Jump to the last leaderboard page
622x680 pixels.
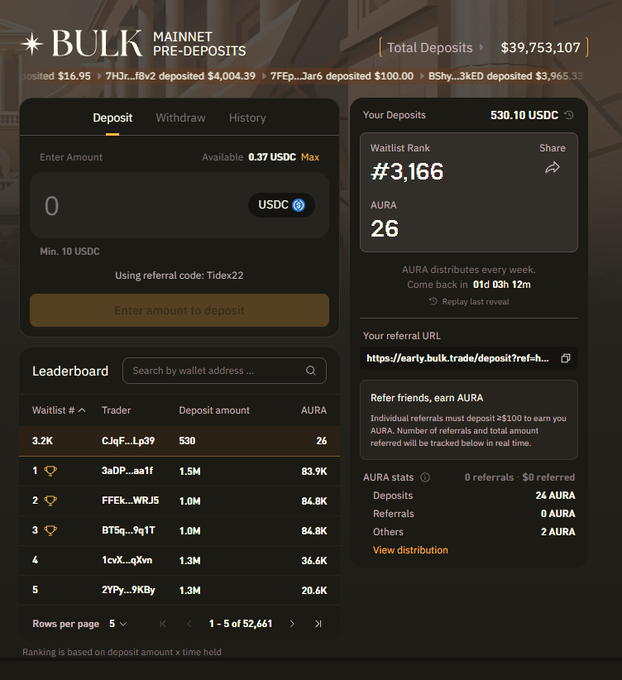pos(318,624)
